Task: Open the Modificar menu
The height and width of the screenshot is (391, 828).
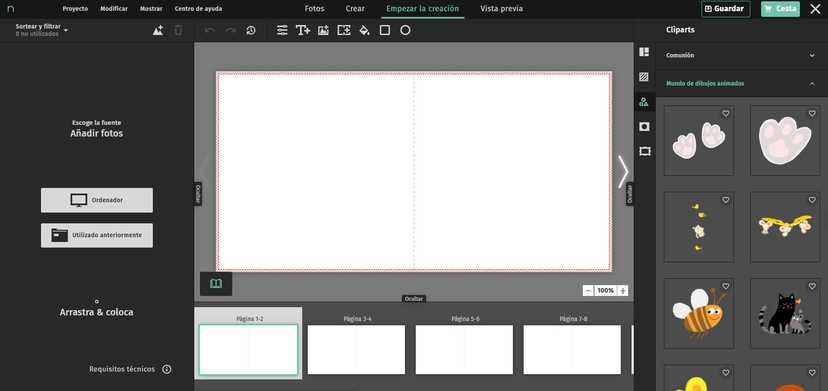Action: coord(114,9)
